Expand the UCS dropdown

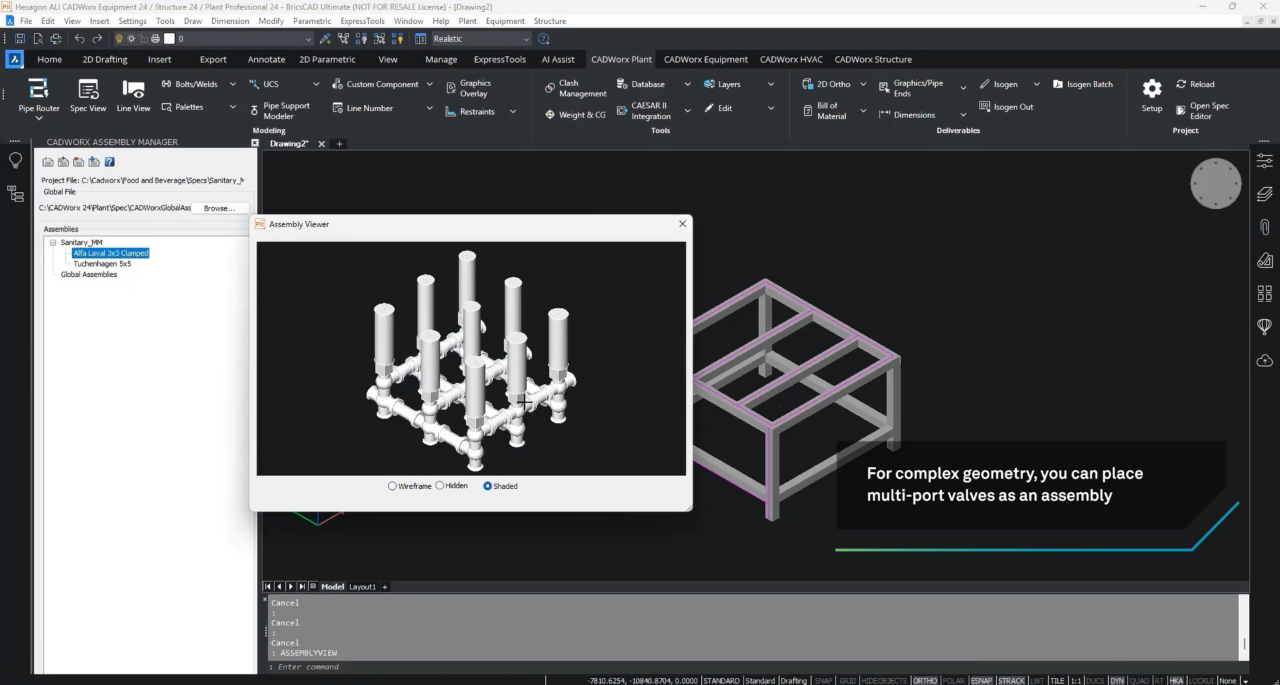[318, 84]
